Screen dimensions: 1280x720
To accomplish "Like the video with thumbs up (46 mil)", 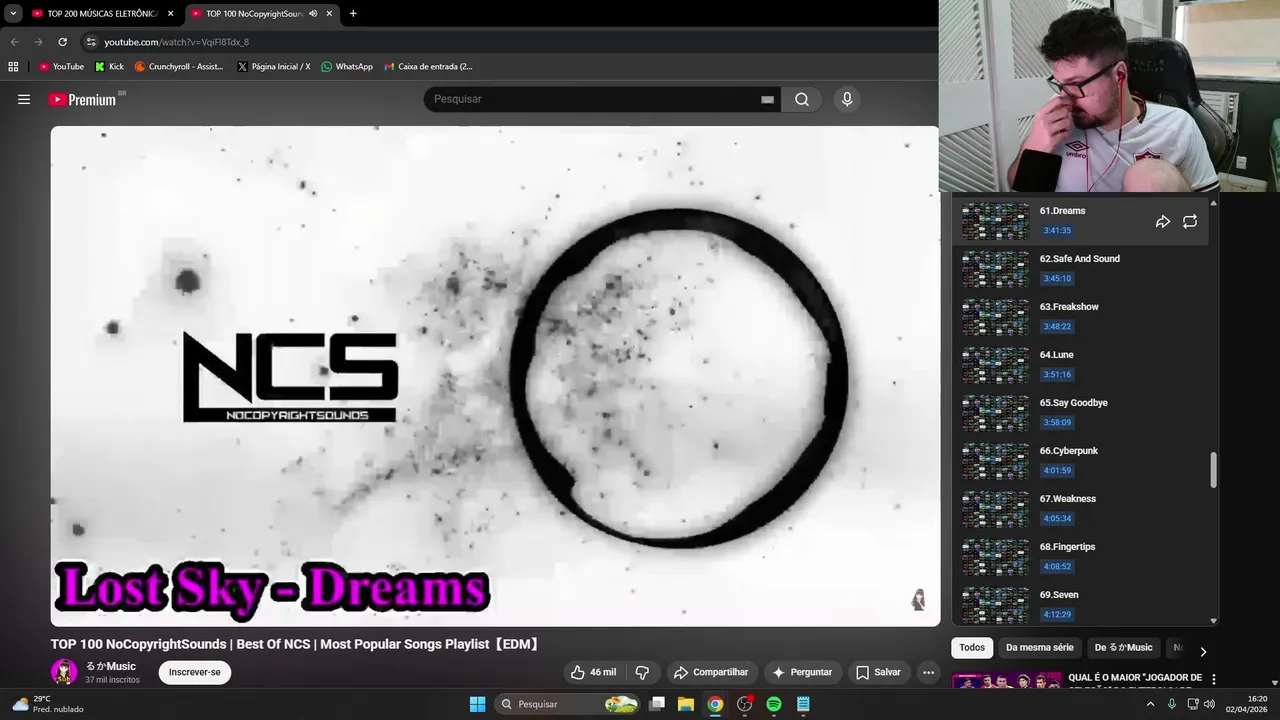I will [x=593, y=672].
